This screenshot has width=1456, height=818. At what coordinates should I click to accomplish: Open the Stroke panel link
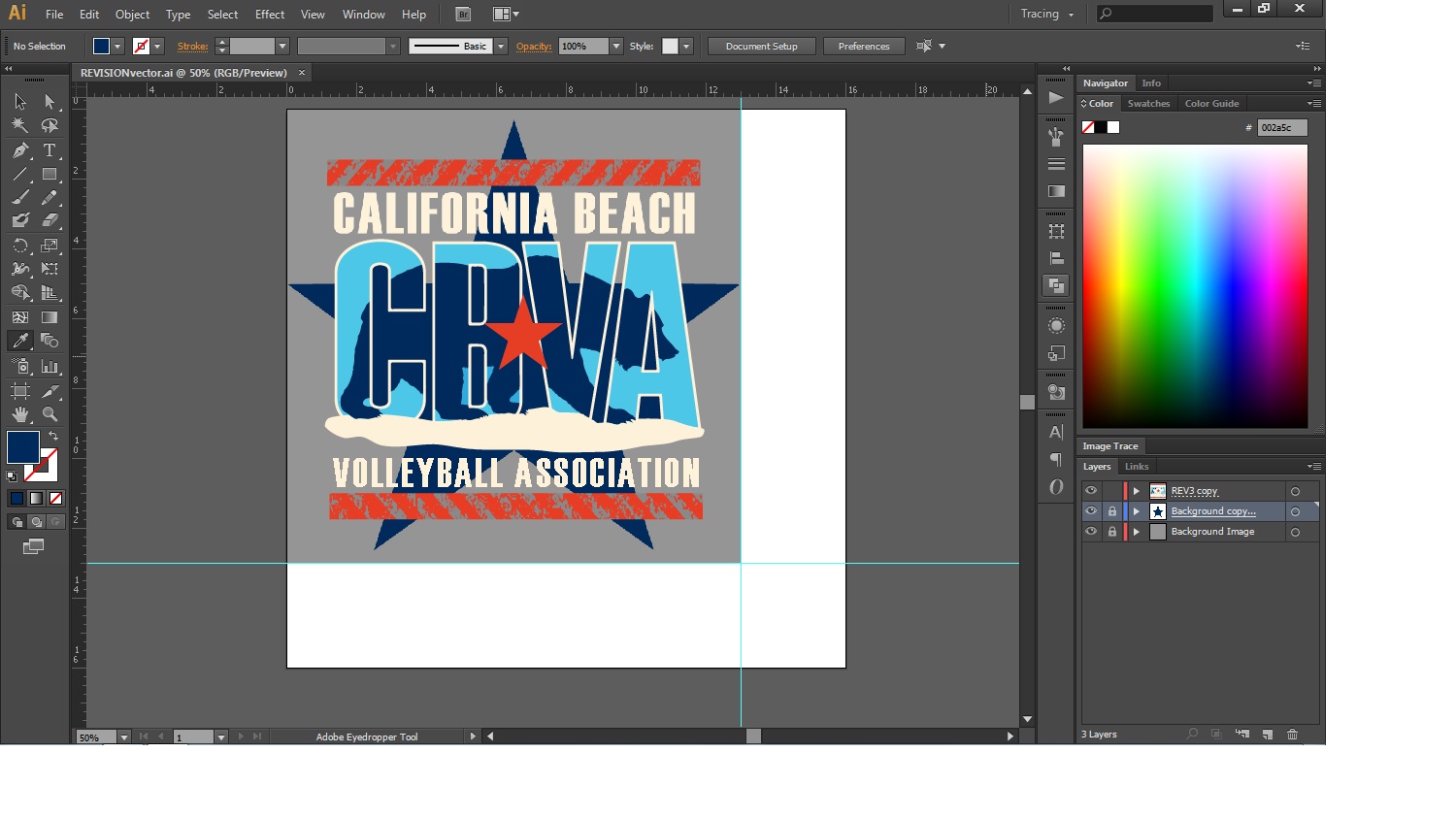(192, 47)
